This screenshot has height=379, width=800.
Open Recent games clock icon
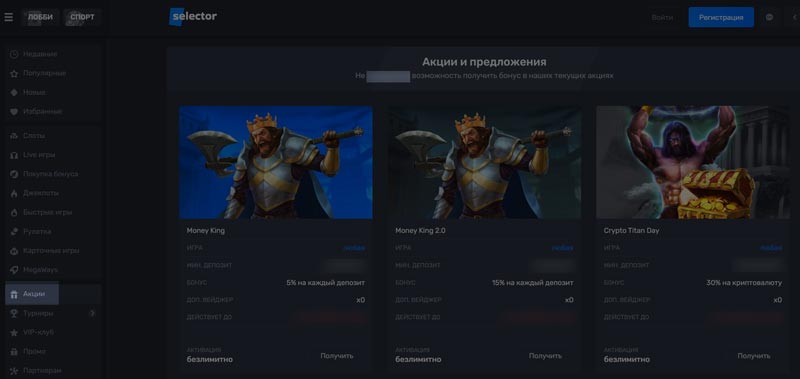pyautogui.click(x=14, y=54)
